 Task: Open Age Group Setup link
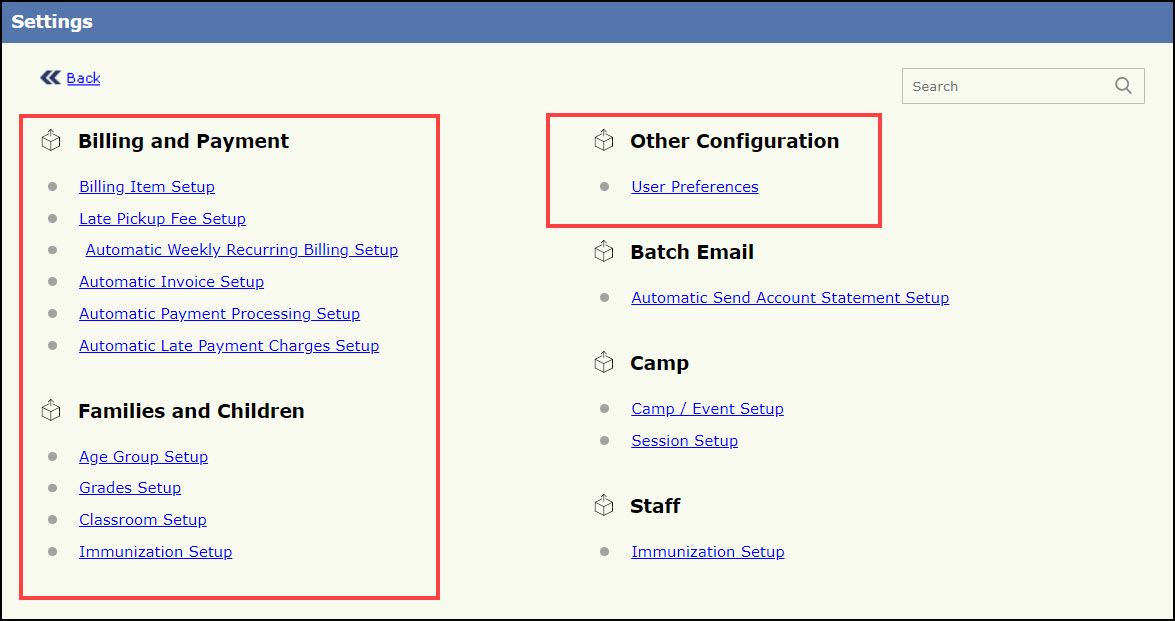(x=143, y=457)
